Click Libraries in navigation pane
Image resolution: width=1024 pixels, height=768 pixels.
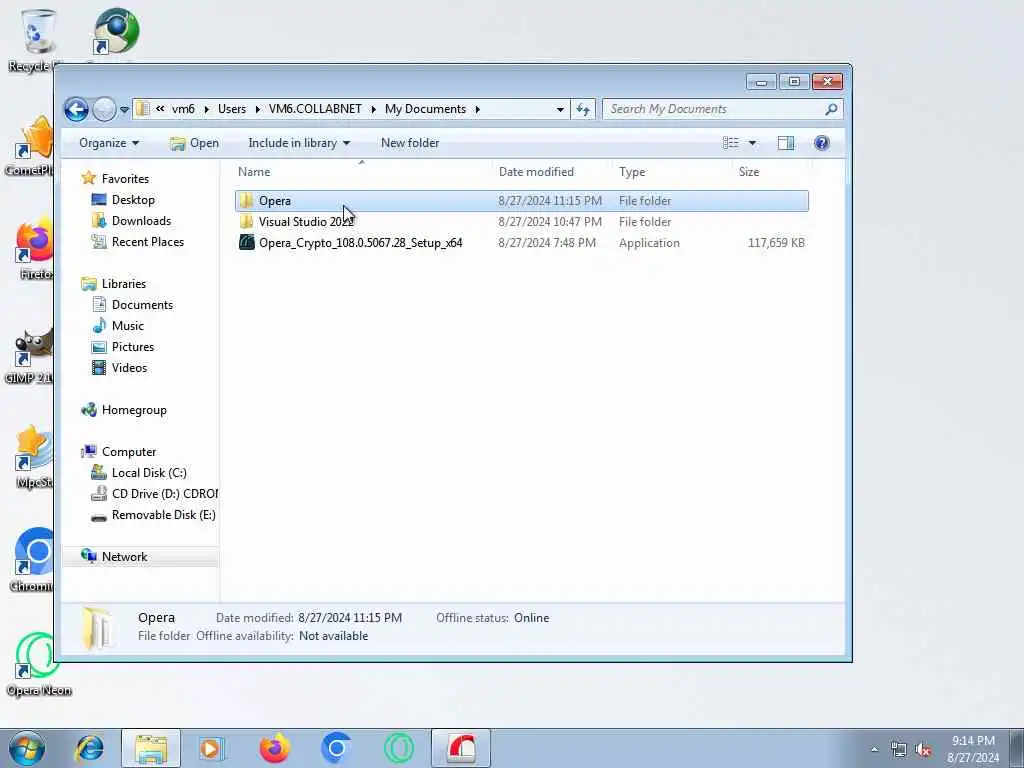(x=123, y=284)
